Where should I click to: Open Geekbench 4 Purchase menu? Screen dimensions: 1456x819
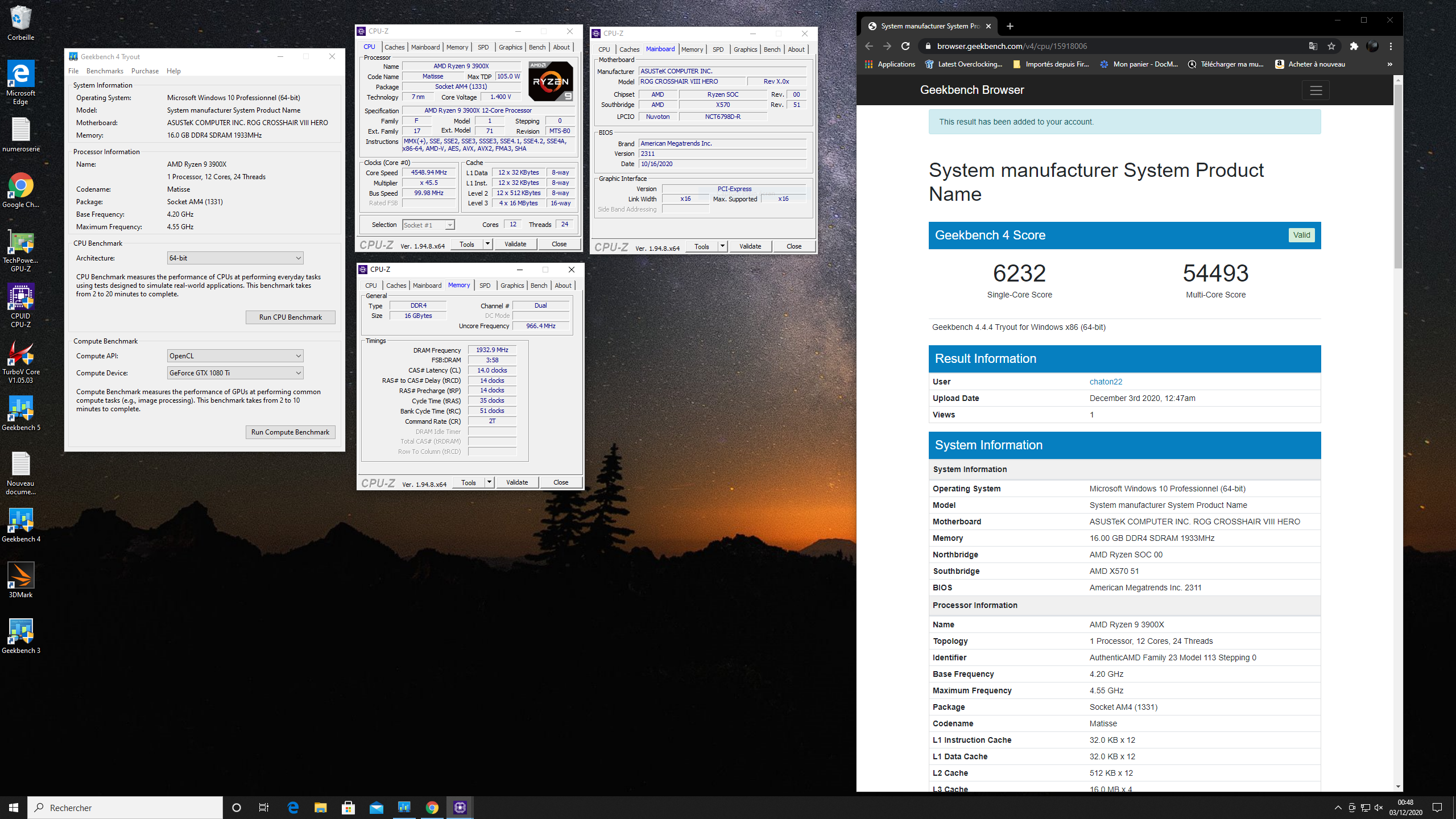(145, 71)
